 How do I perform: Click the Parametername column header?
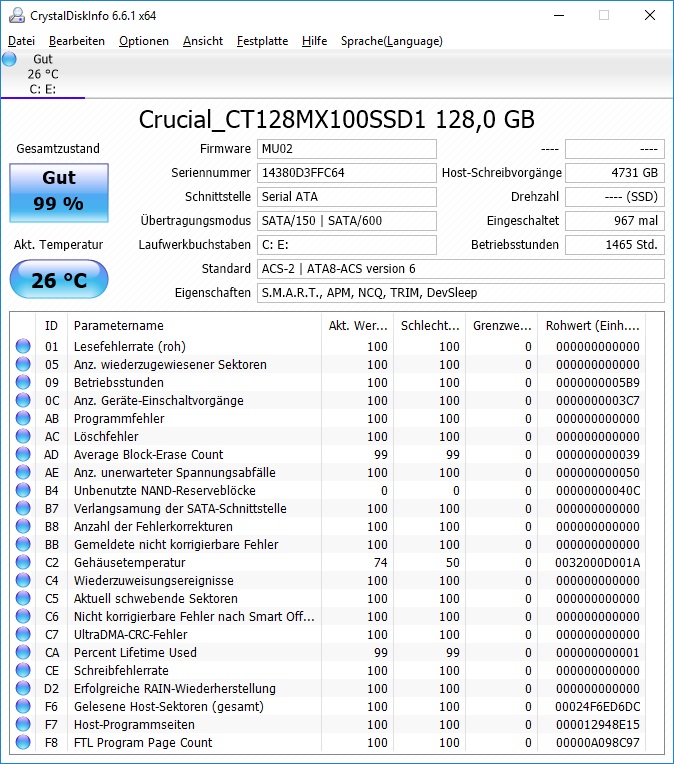pyautogui.click(x=194, y=325)
